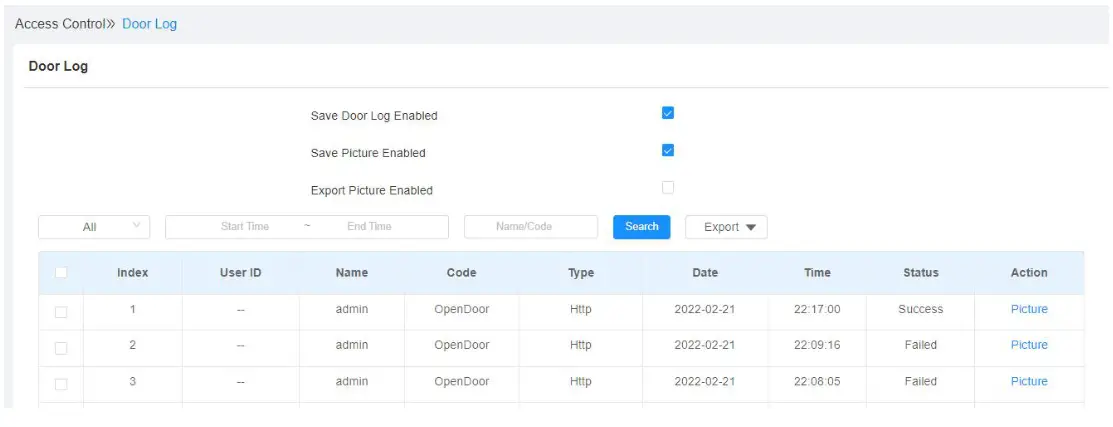Focus the Name/Code search box
Image resolution: width=1113 pixels, height=427 pixels.
(530, 227)
